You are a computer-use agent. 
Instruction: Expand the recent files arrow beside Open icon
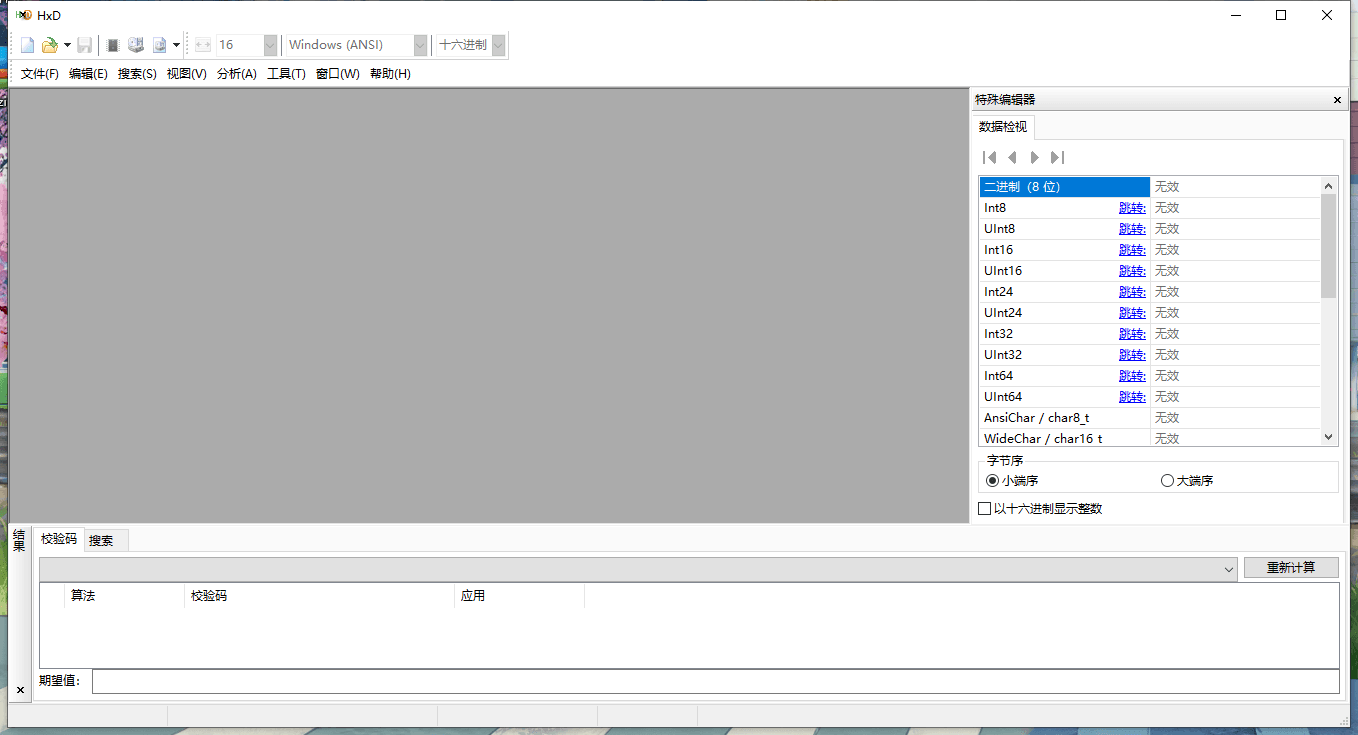click(x=67, y=45)
